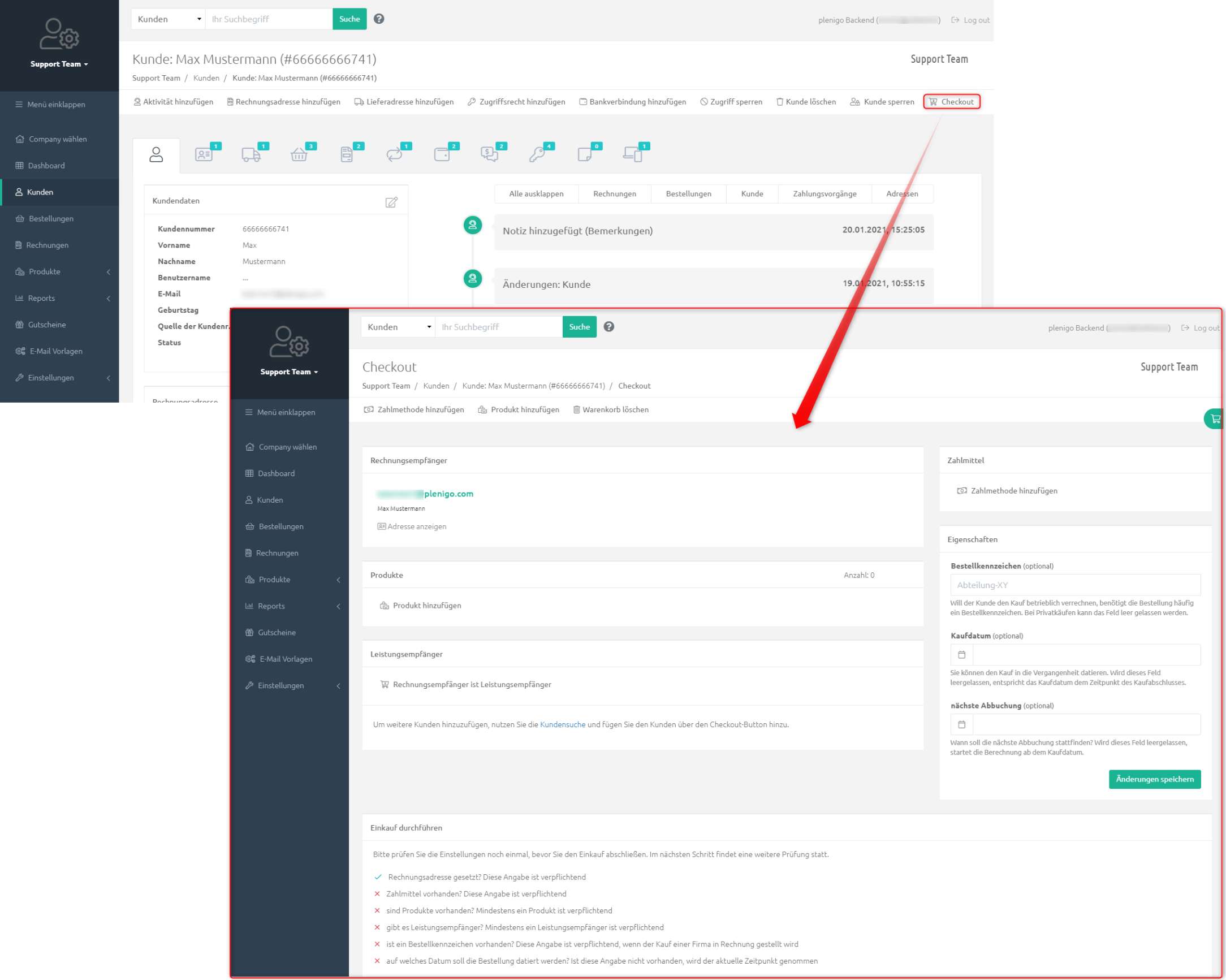Viewport: 1226px width, 980px height.
Task: Click the calendar icon in Kaufdatum field
Action: pos(961,655)
